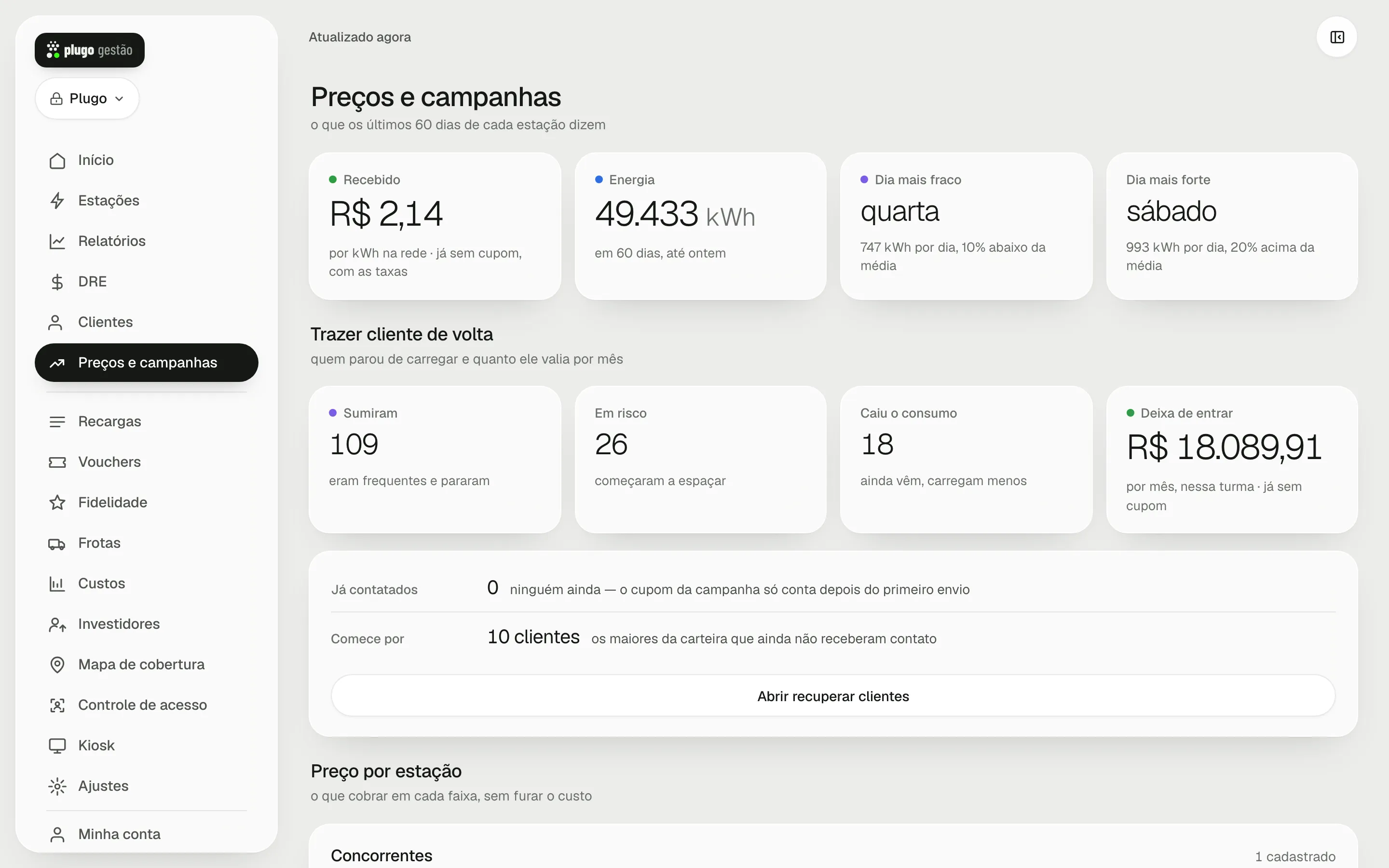Click the Vouchers ticket icon
The image size is (1389, 868).
[x=57, y=462]
